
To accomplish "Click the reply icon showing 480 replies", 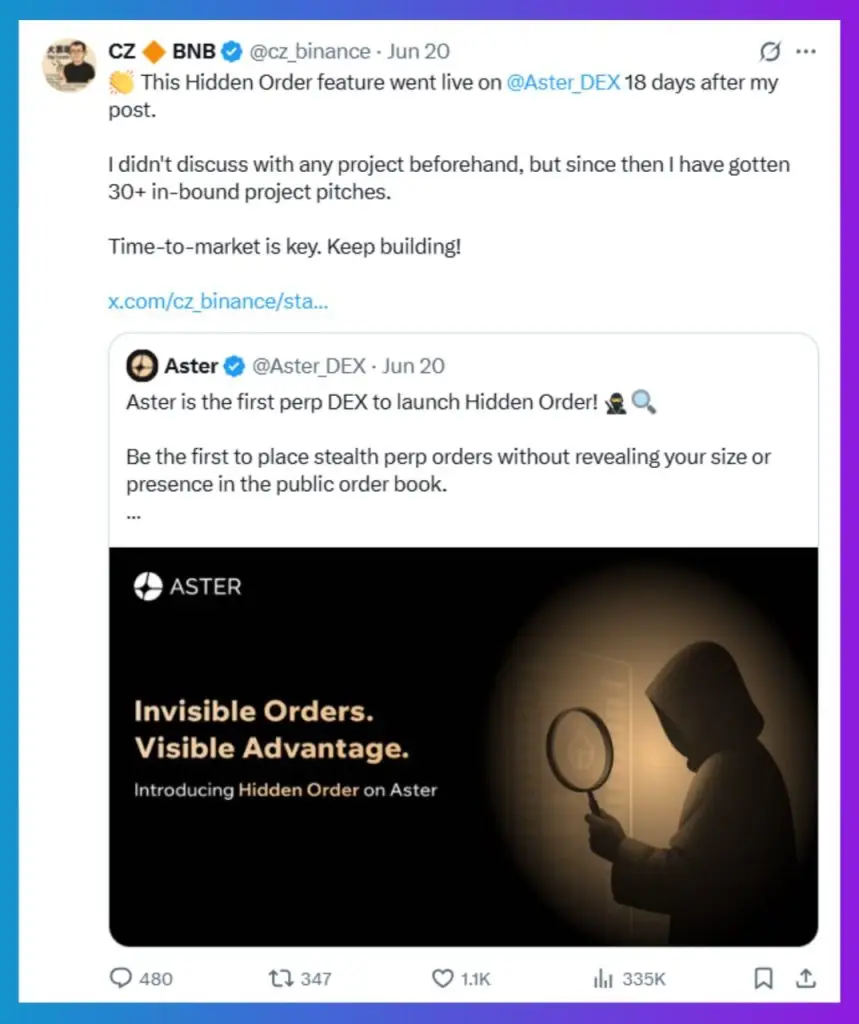I will (x=121, y=979).
